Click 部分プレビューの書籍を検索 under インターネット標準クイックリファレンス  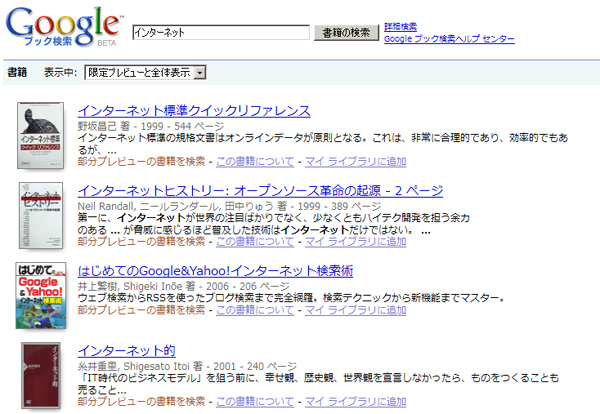[142, 161]
